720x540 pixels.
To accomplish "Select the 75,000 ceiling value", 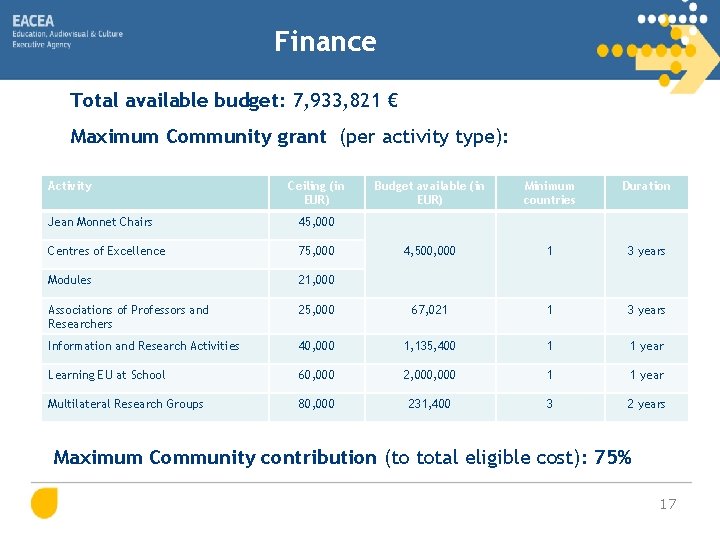I will point(316,251).
